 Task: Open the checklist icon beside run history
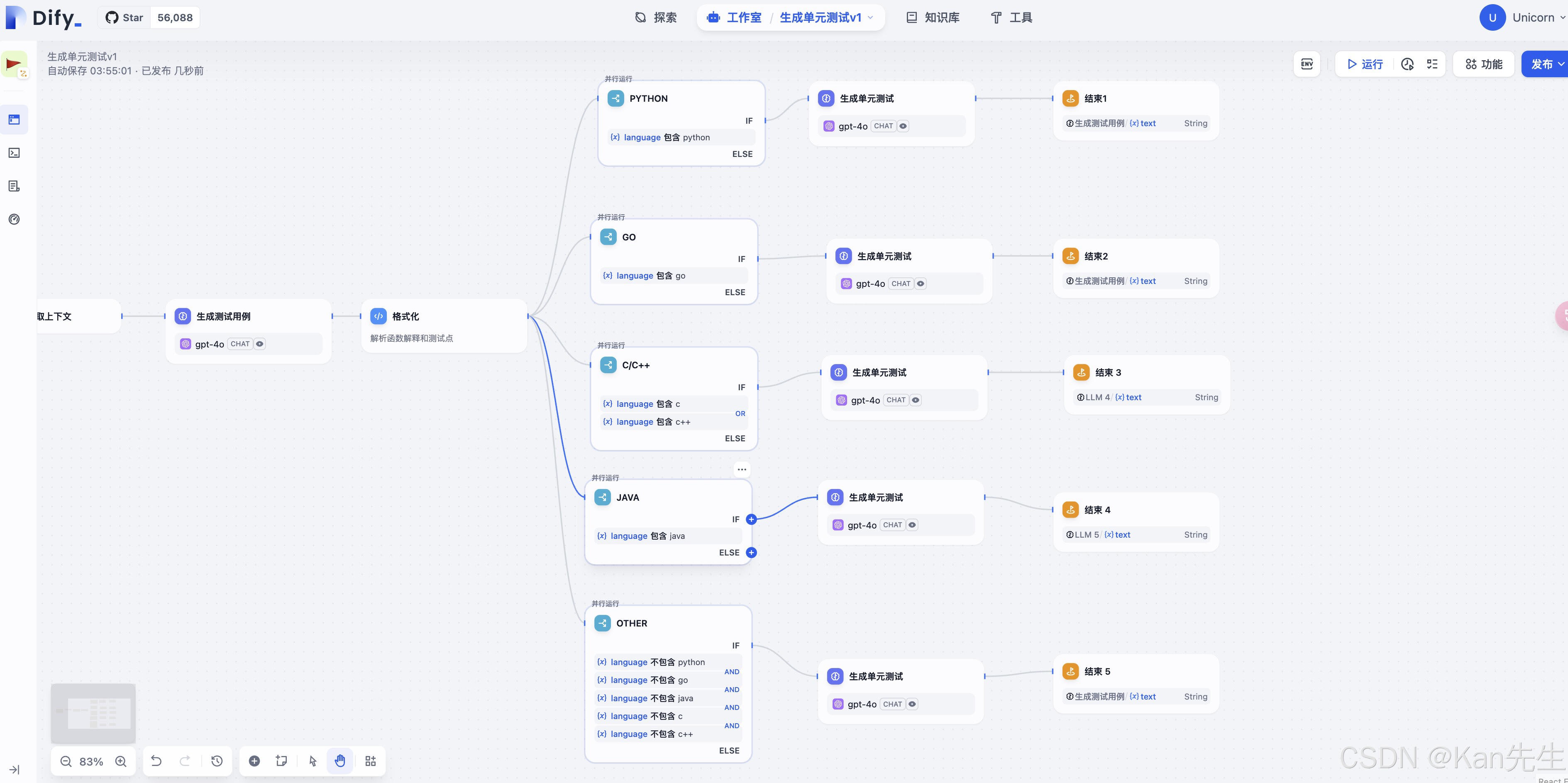pos(1432,64)
